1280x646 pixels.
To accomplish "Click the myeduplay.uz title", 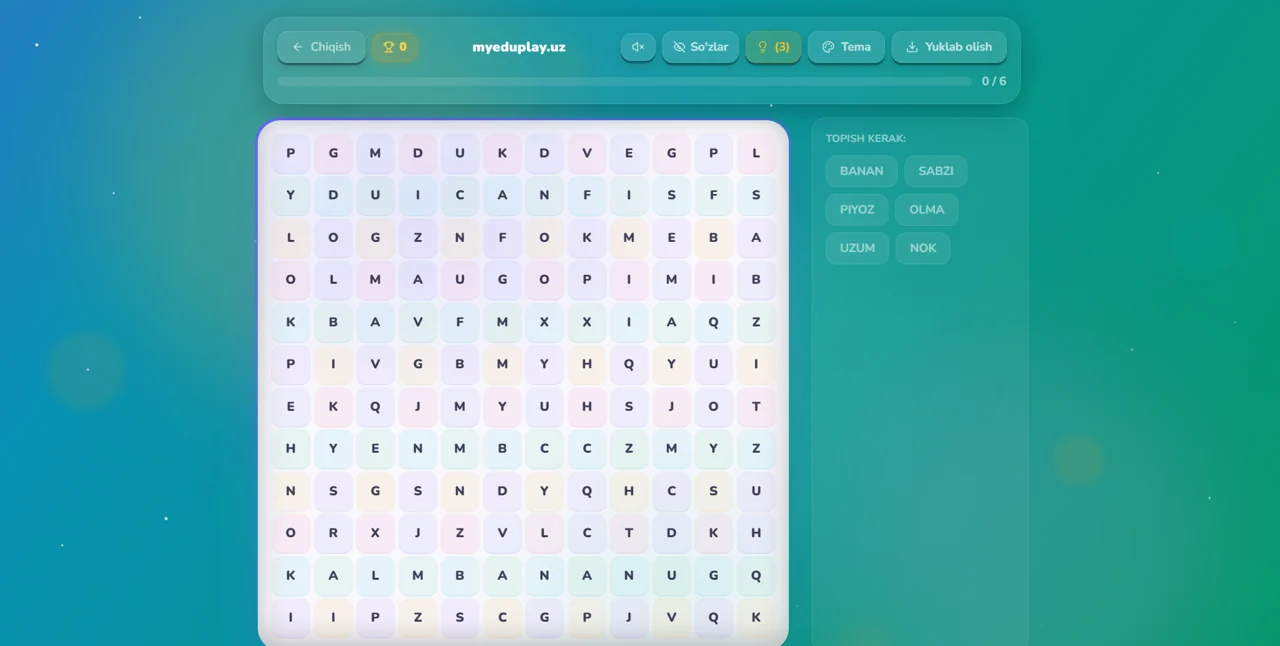I will pos(519,47).
